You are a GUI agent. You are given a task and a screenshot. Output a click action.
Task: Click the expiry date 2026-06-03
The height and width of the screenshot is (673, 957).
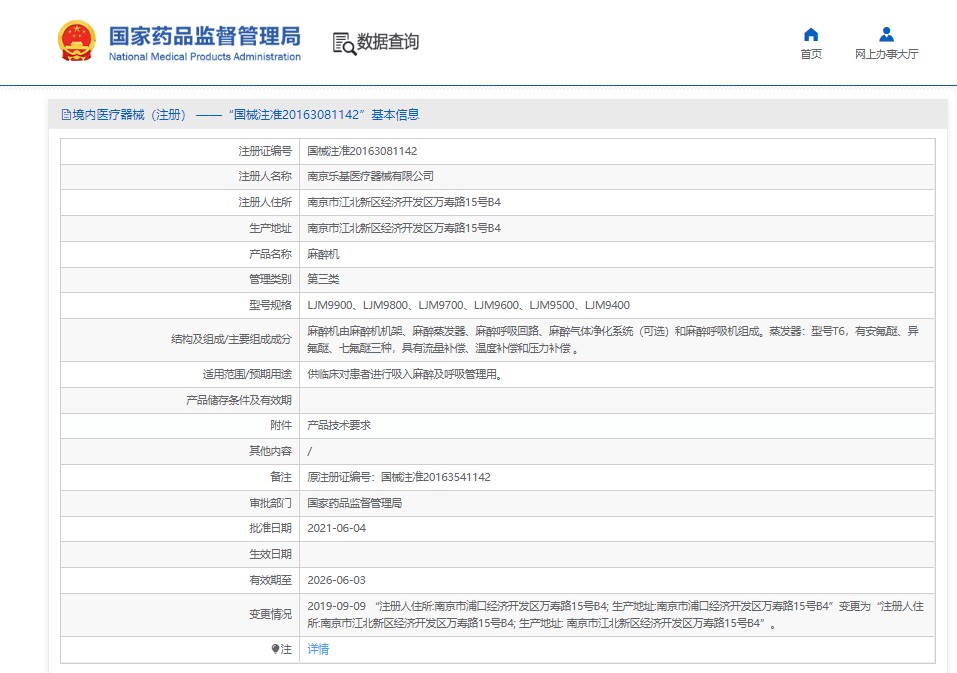pyautogui.click(x=336, y=580)
